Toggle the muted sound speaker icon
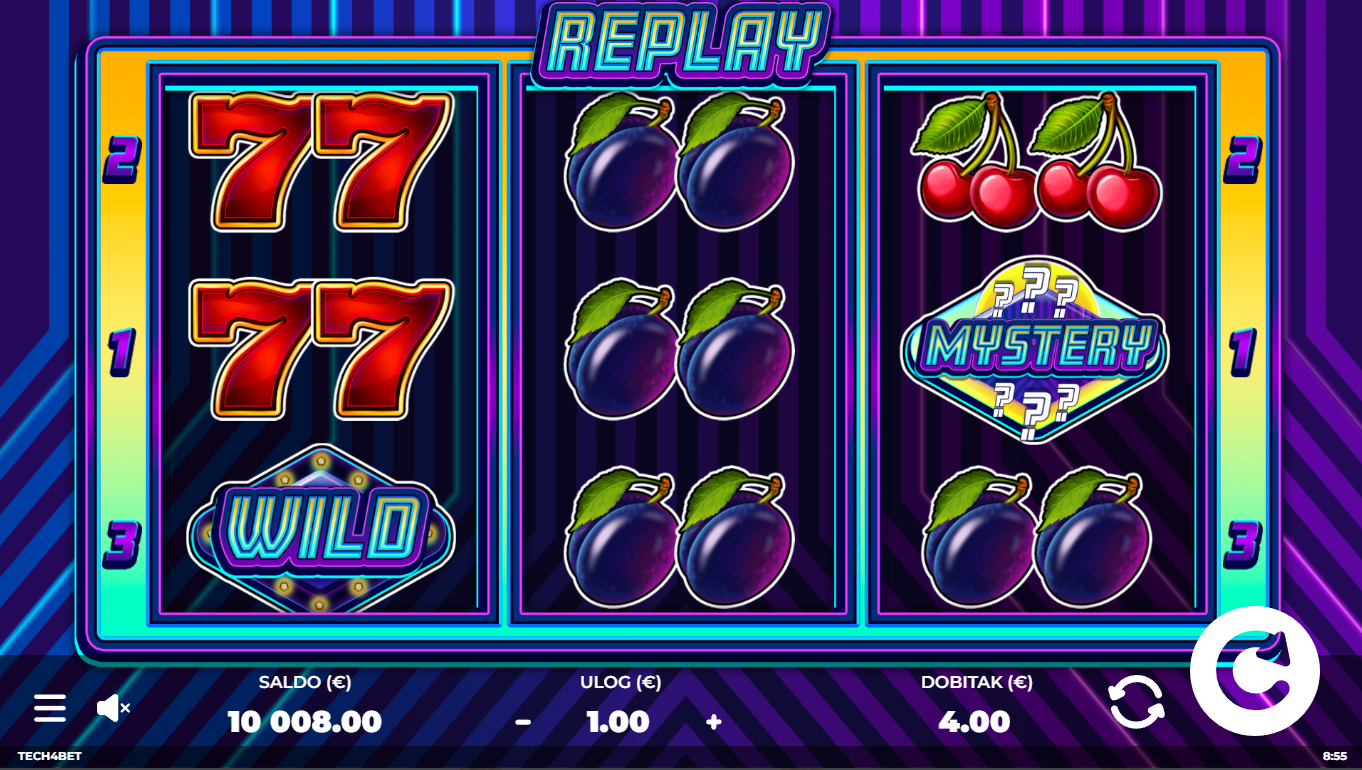Image resolution: width=1362 pixels, height=770 pixels. tap(113, 708)
